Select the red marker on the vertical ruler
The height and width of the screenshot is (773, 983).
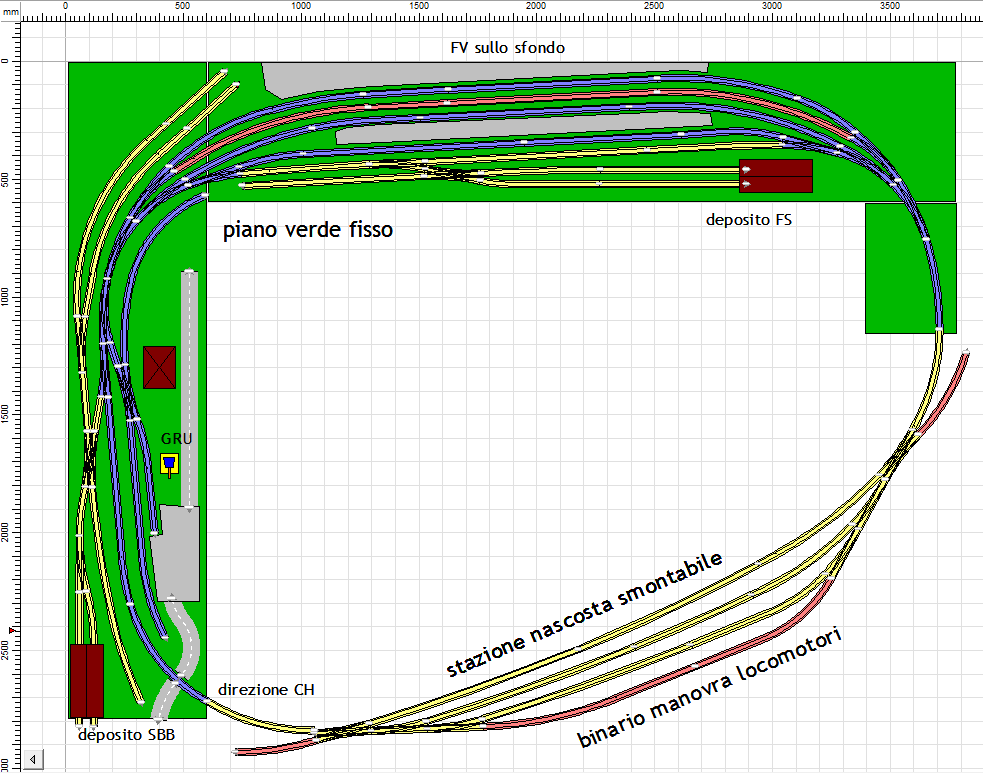(x=11, y=629)
